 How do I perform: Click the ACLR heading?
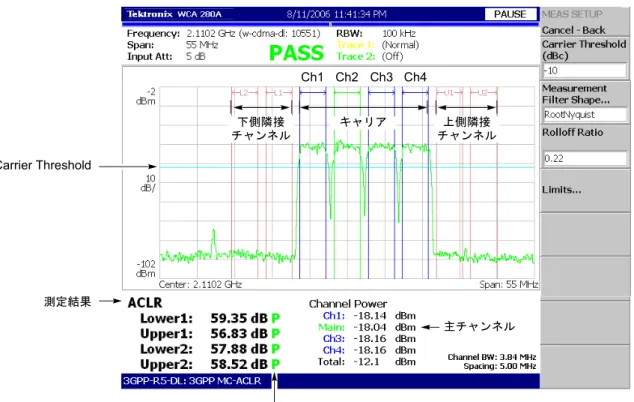pyautogui.click(x=145, y=303)
